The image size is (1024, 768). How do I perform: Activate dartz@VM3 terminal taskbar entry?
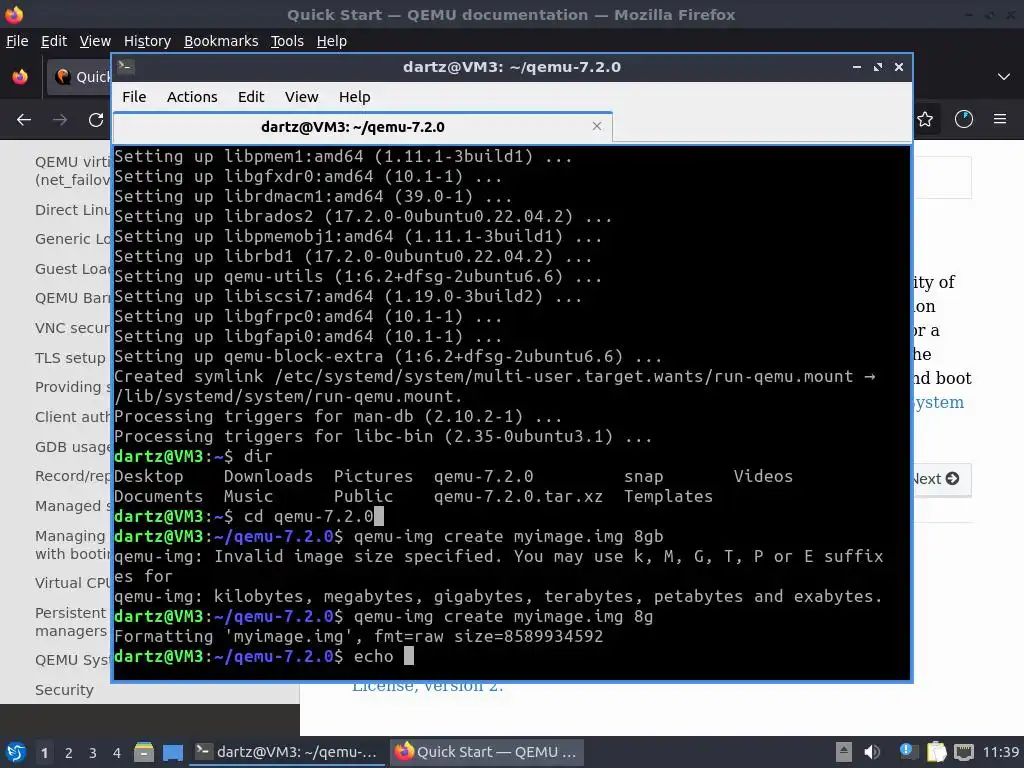coord(287,752)
